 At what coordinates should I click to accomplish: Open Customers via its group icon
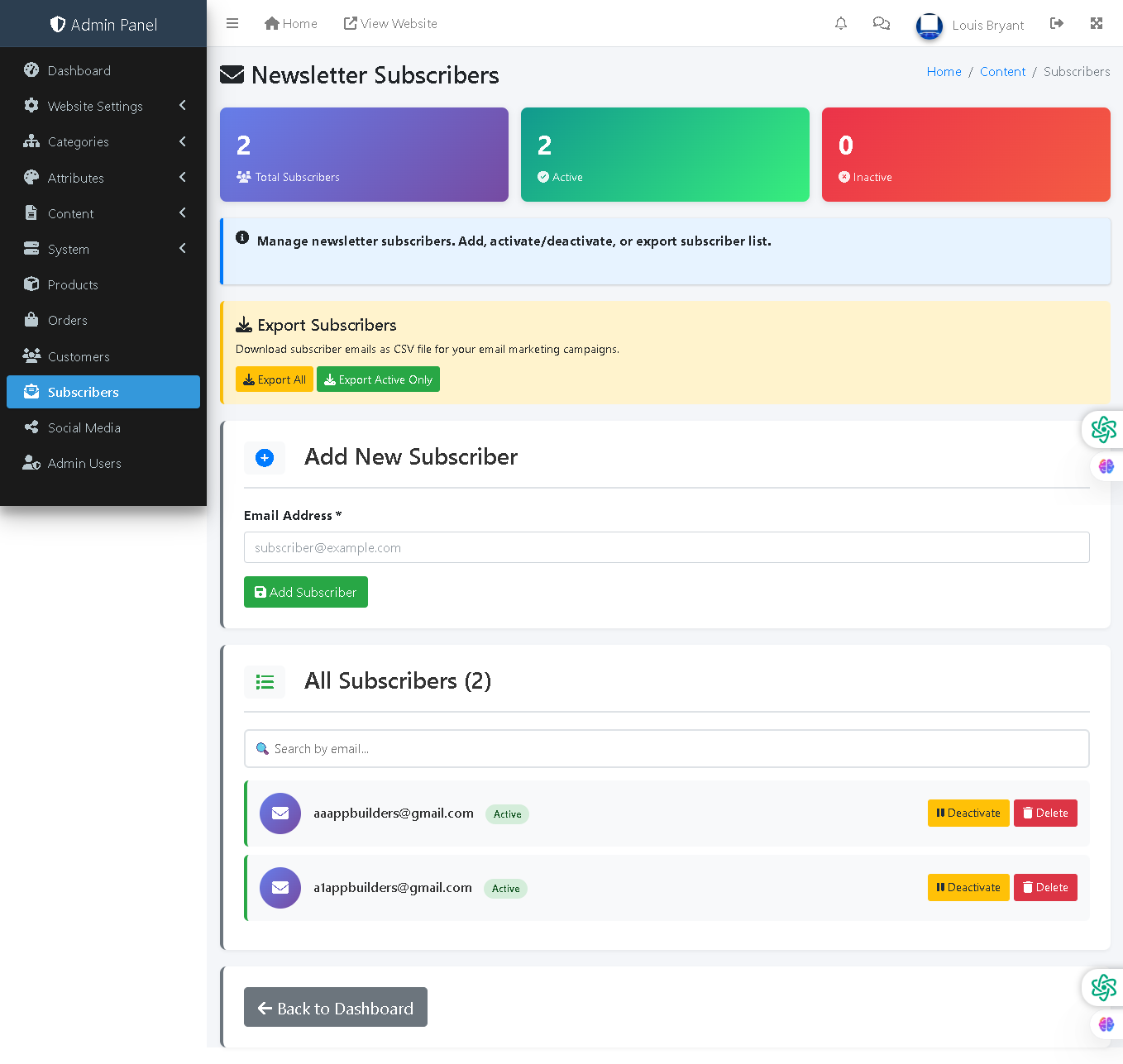(x=31, y=355)
